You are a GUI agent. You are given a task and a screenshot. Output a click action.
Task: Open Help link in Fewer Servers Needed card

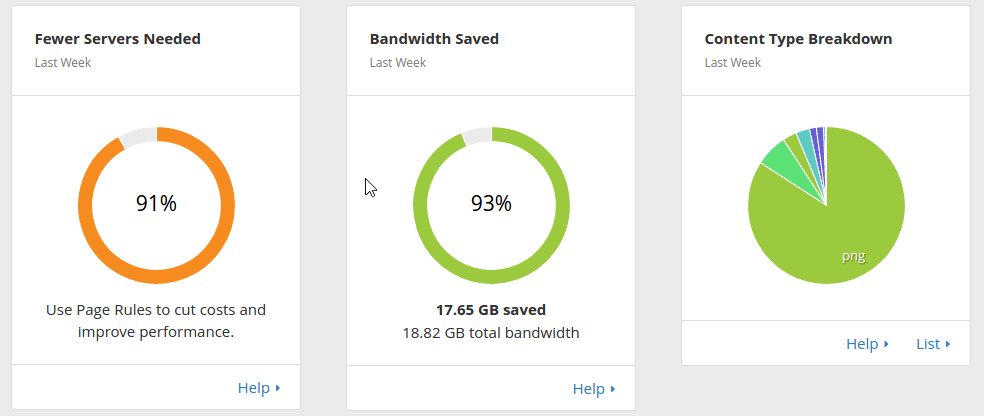[254, 388]
